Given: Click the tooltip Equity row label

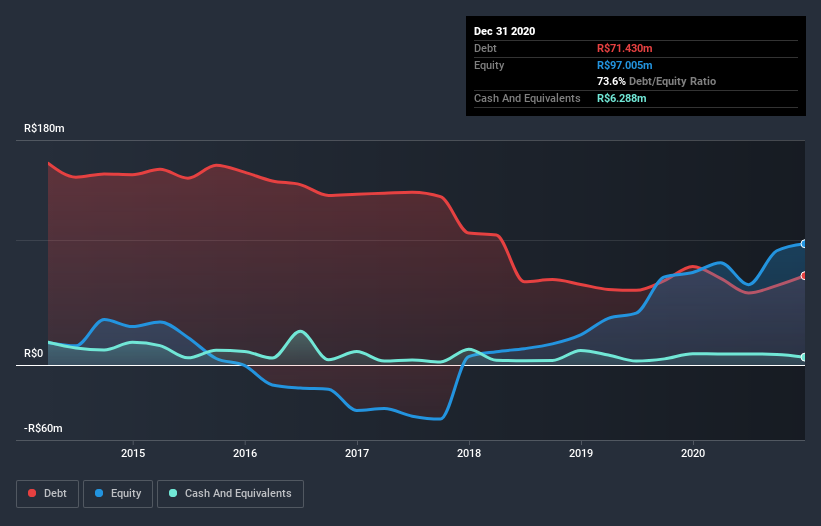Looking at the screenshot, I should click(489, 65).
